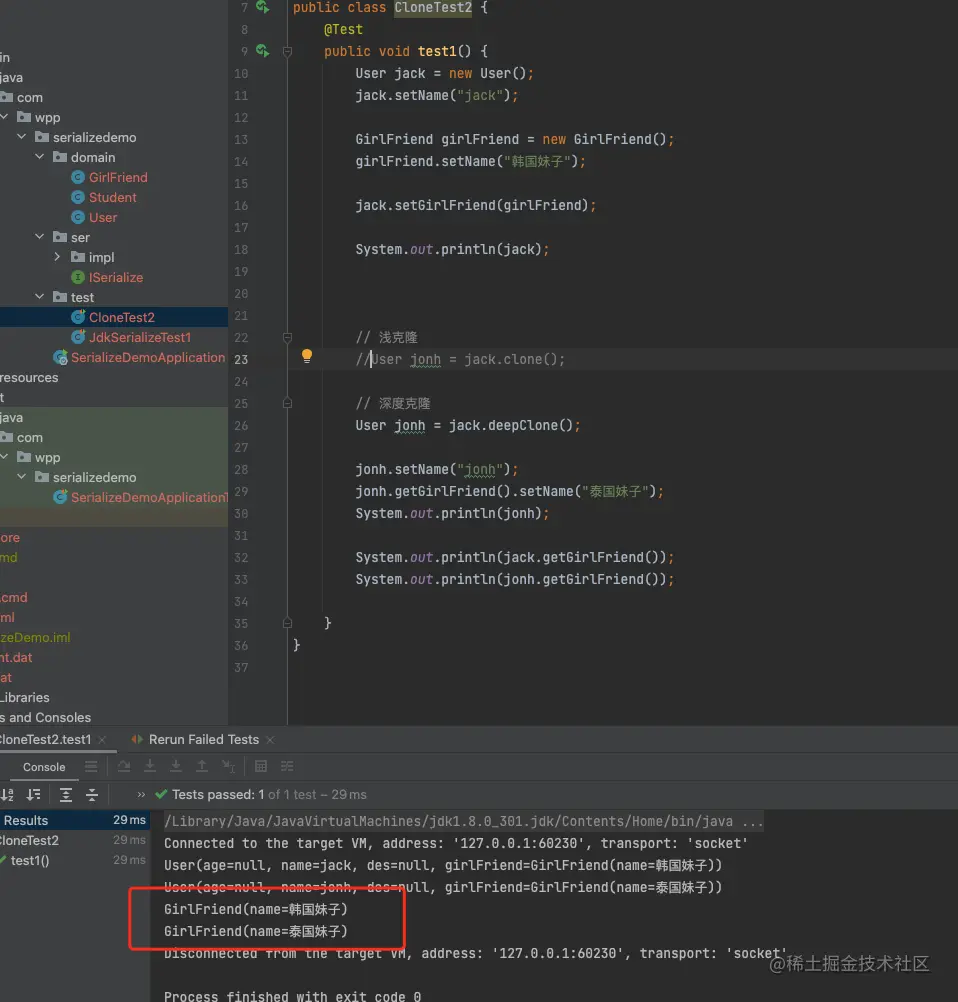
Task: Collapse all test results
Action: [x=92, y=794]
